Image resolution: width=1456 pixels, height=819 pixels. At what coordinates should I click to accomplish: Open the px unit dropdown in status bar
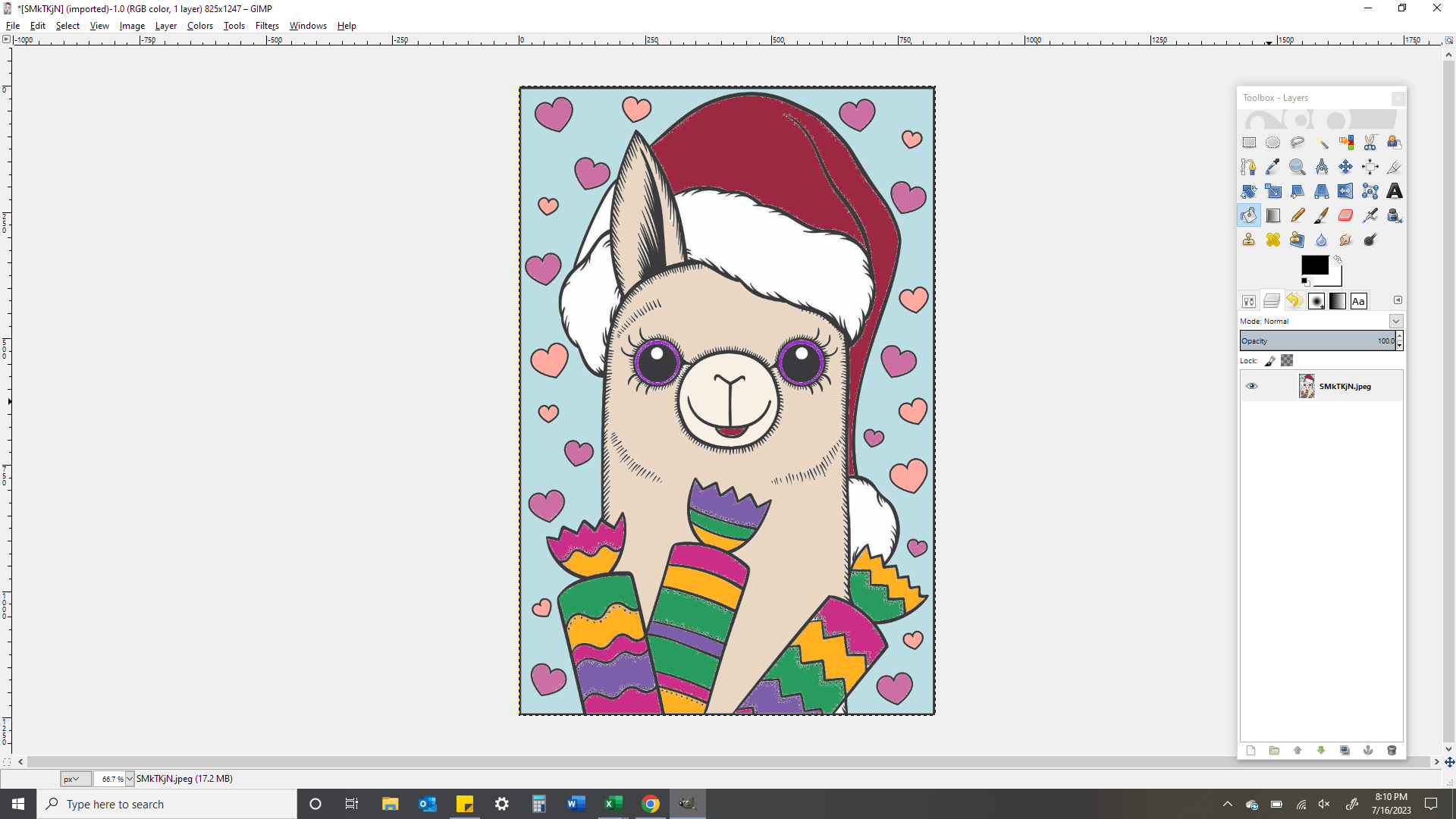point(76,779)
